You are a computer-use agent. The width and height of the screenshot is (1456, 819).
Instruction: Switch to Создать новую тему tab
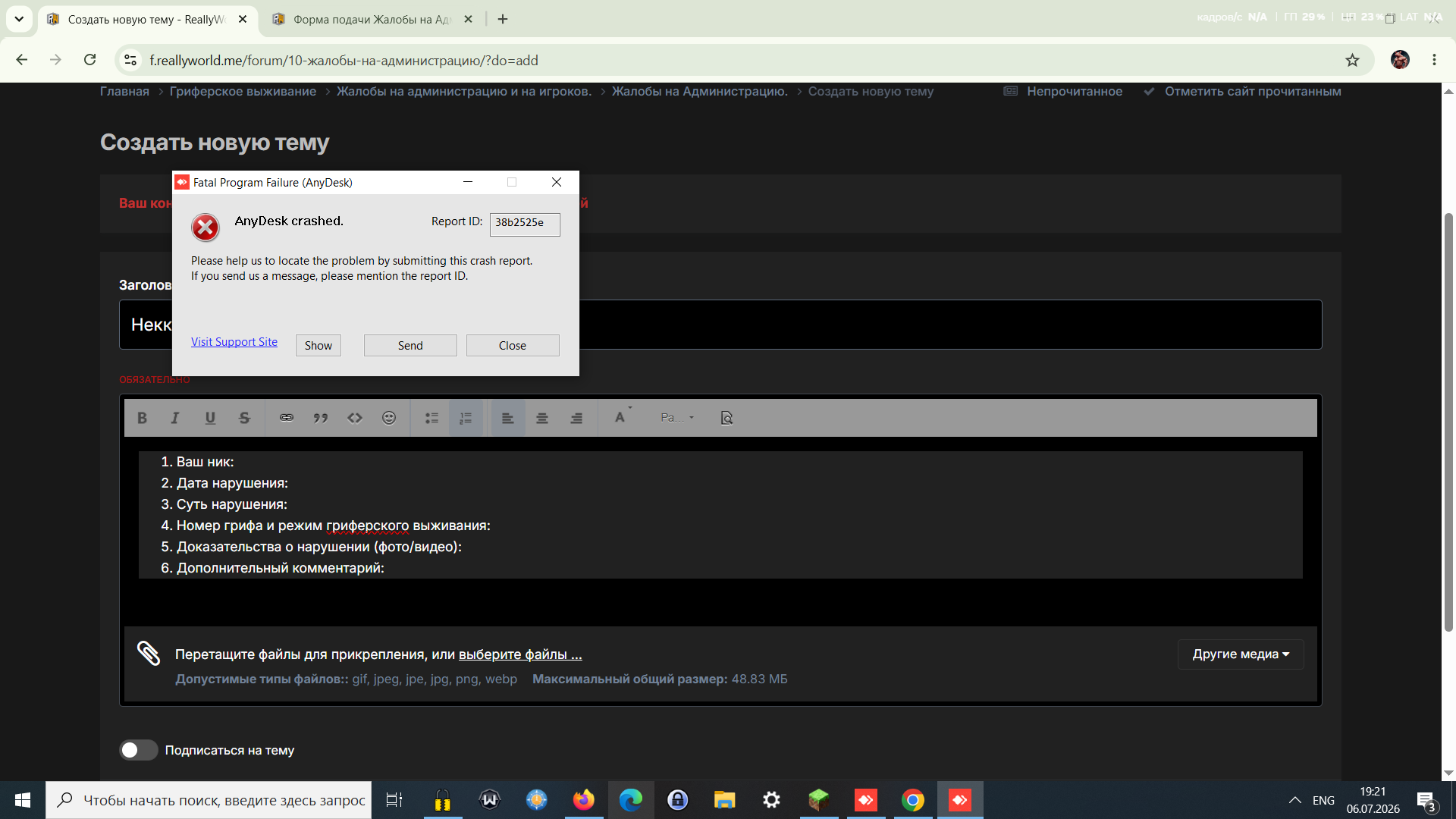[148, 20]
